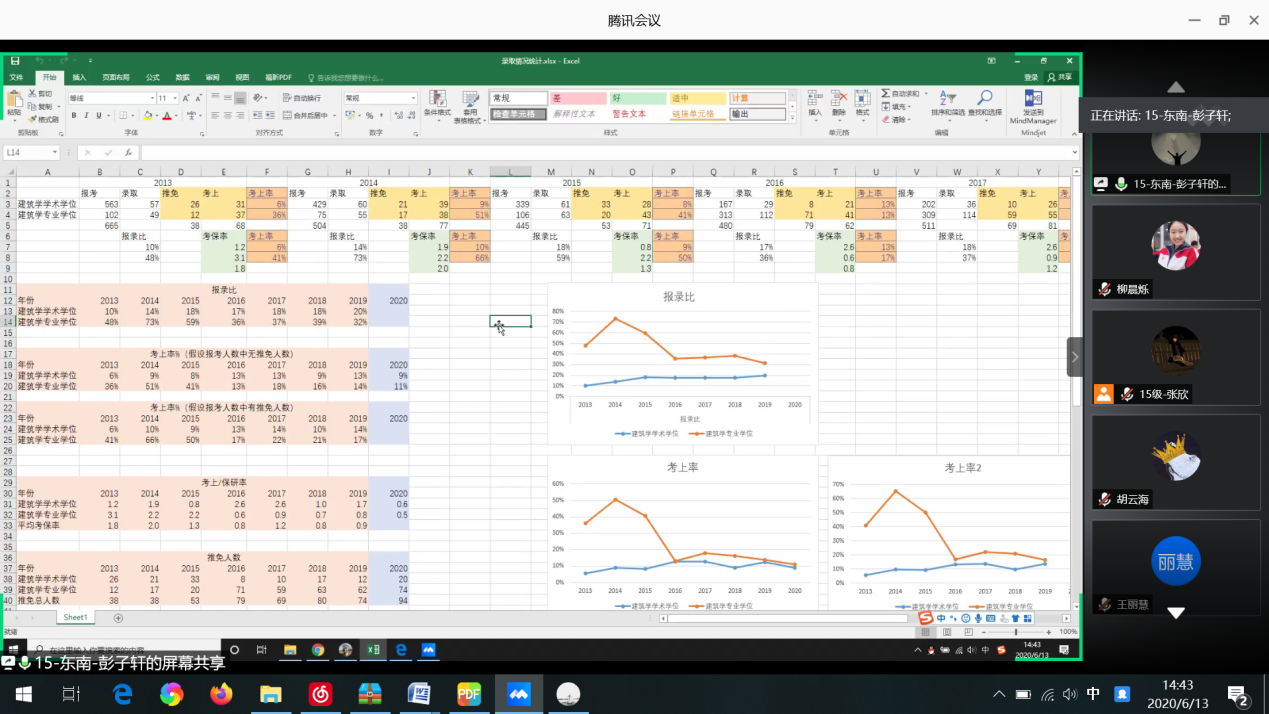This screenshot has width=1269, height=714.
Task: Open the Name Box dropdown next to L14
Action: (x=55, y=153)
